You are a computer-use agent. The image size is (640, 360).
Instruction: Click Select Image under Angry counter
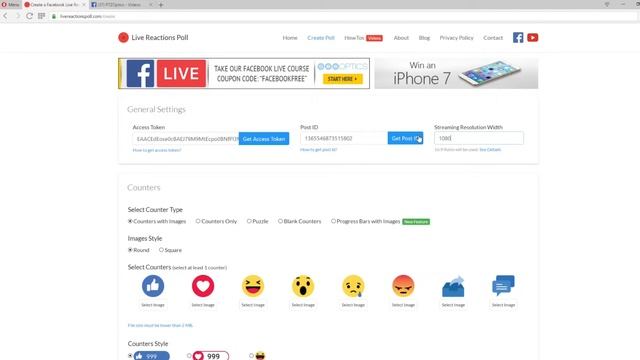(403, 305)
